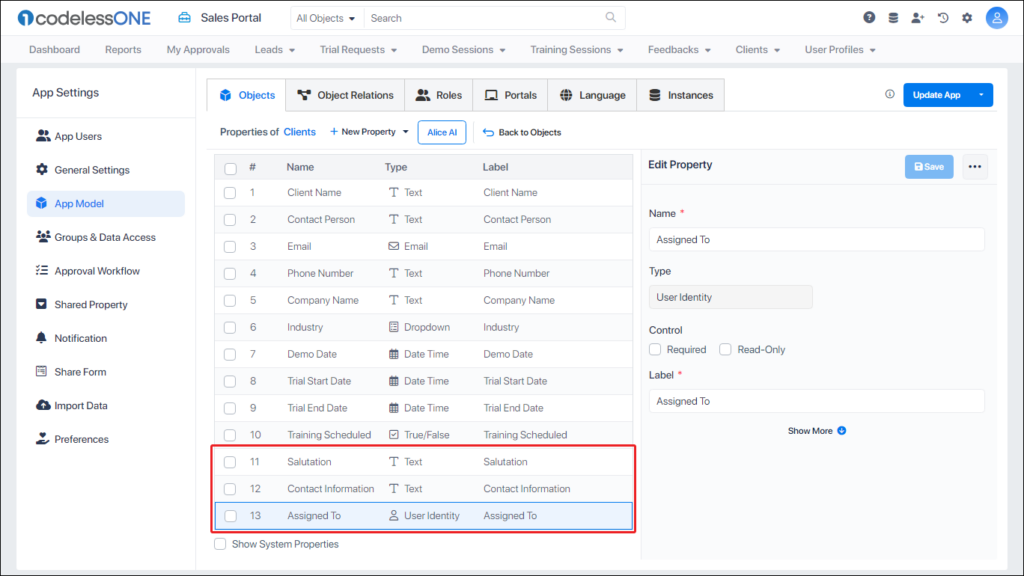
Task: Open the three-dots more options button
Action: [974, 167]
